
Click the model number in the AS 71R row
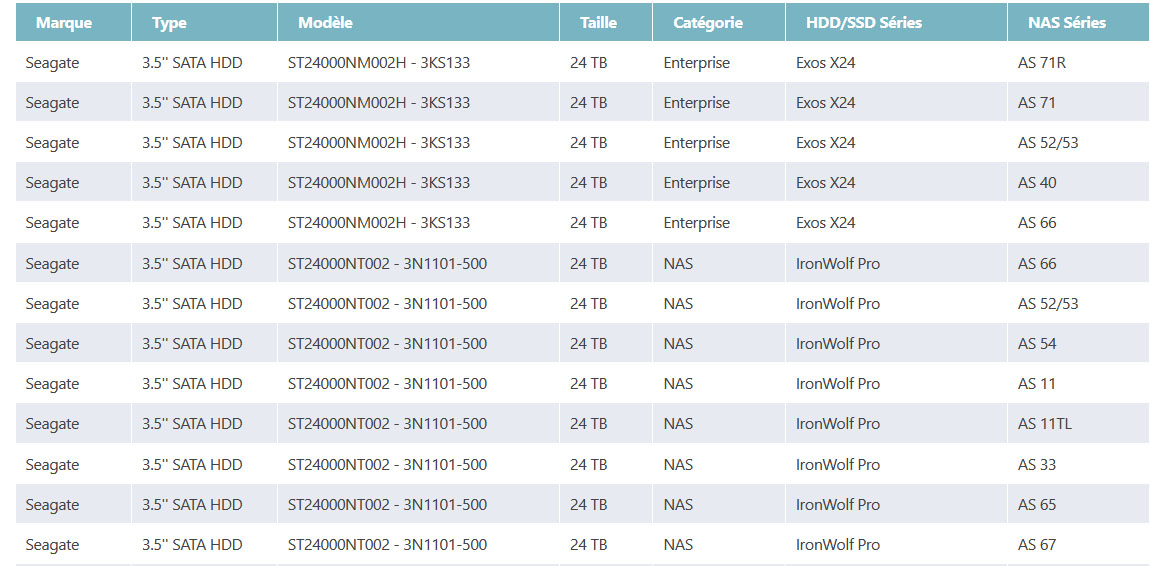378,62
